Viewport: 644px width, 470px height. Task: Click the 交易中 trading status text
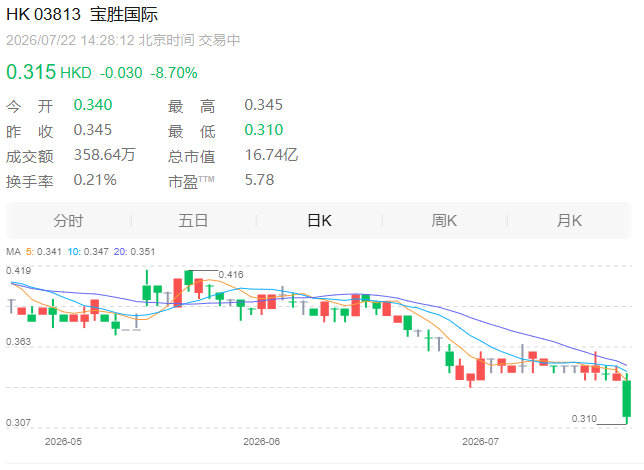pyautogui.click(x=219, y=40)
